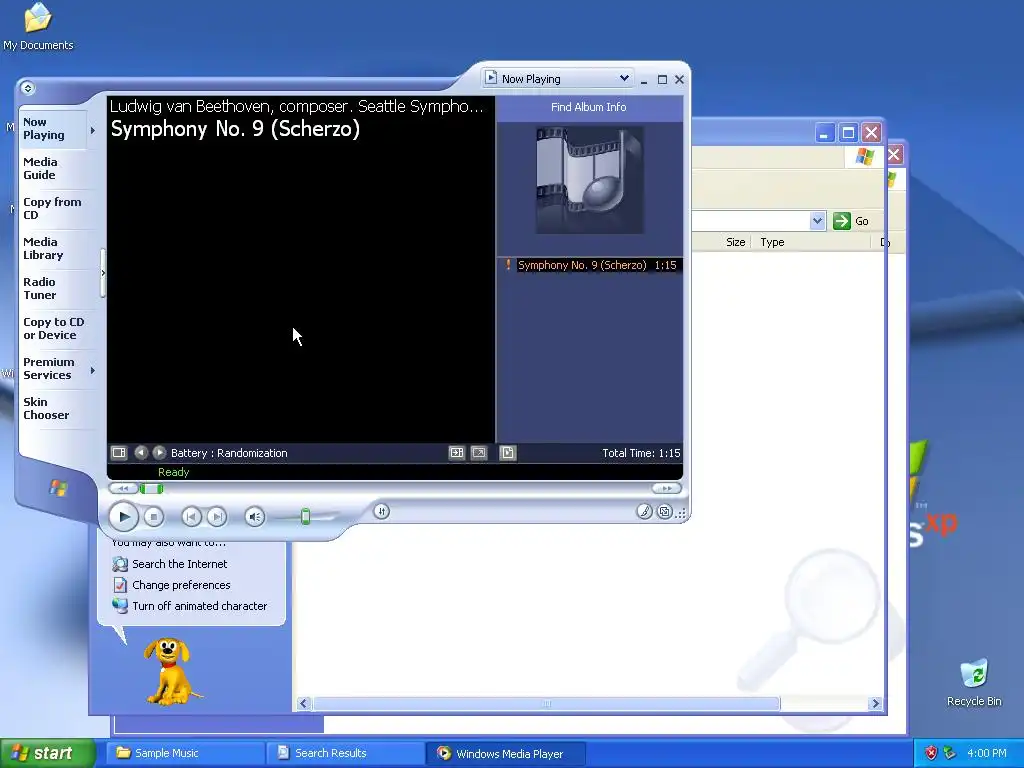Open the visualization options menu icon
The height and width of the screenshot is (768, 1024).
pos(119,453)
